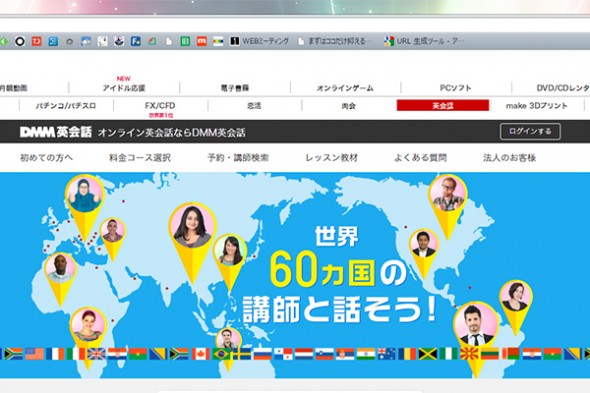Open the 電子書籍 category
The image size is (590, 393).
click(x=235, y=88)
